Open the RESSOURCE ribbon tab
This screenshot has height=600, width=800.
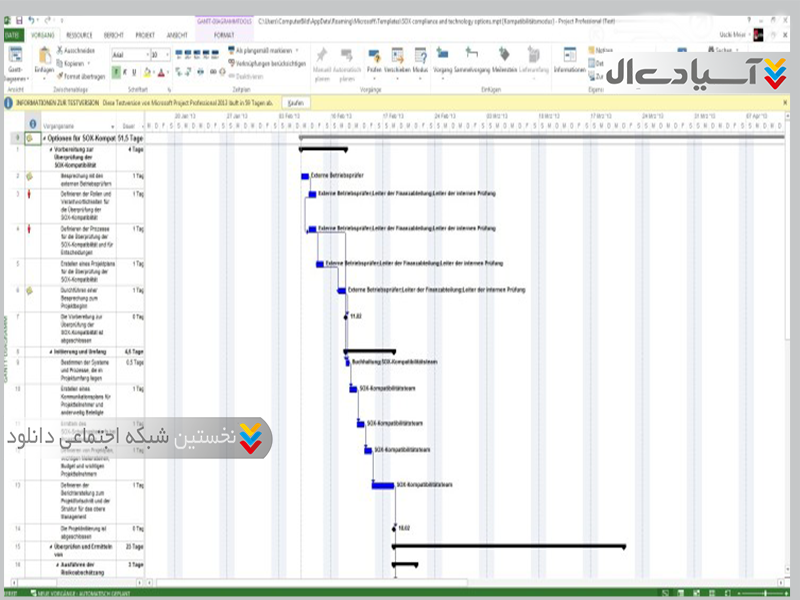pos(77,33)
